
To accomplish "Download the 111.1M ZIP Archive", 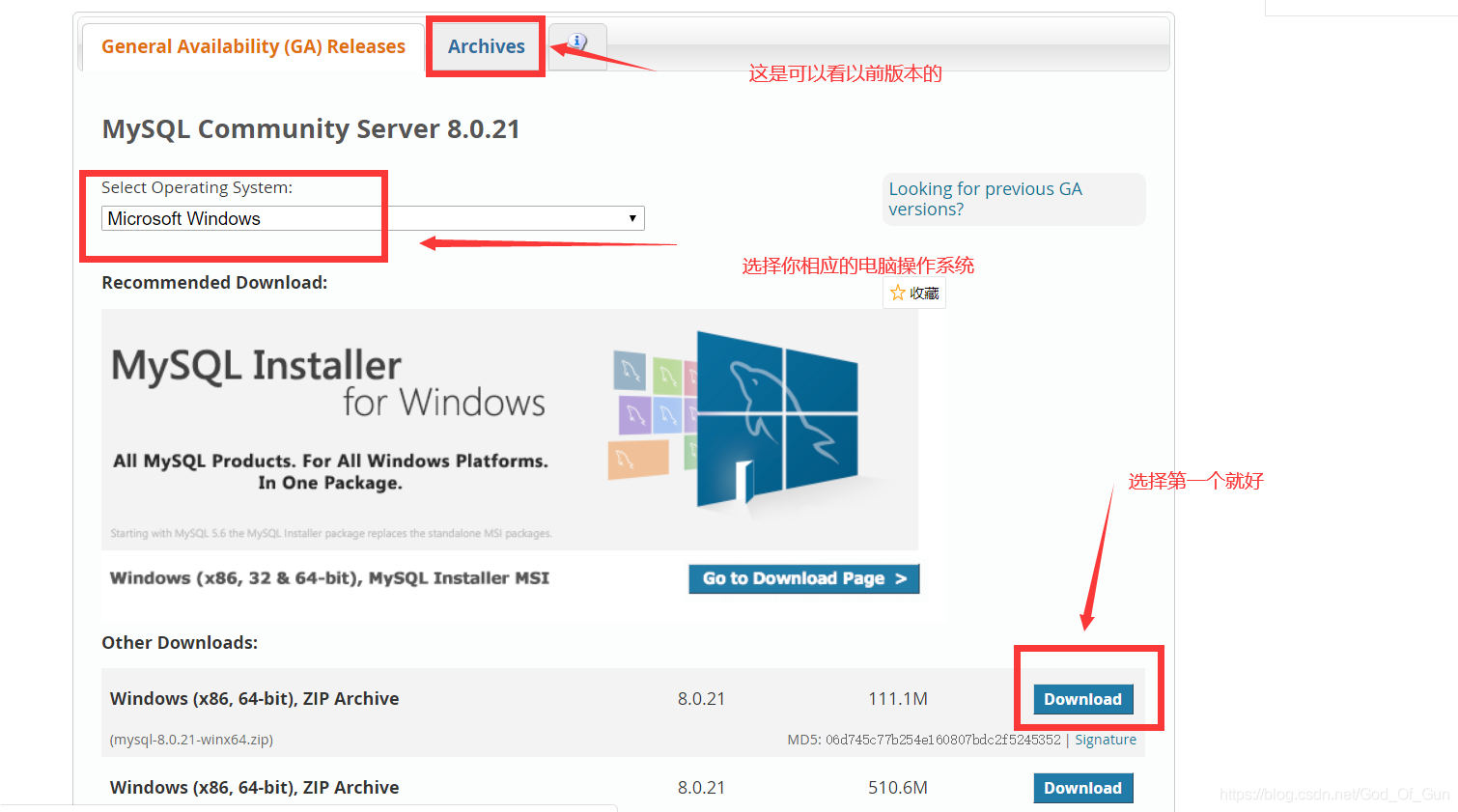I will point(1082,699).
